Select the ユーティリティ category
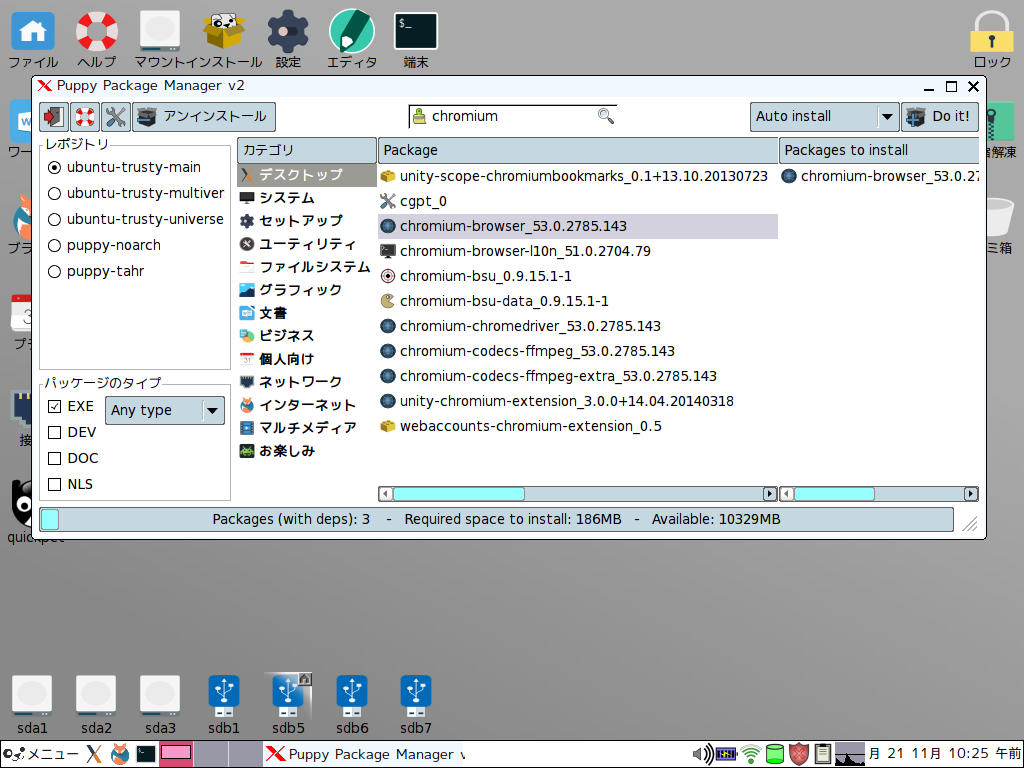The width and height of the screenshot is (1024, 768). coord(306,244)
